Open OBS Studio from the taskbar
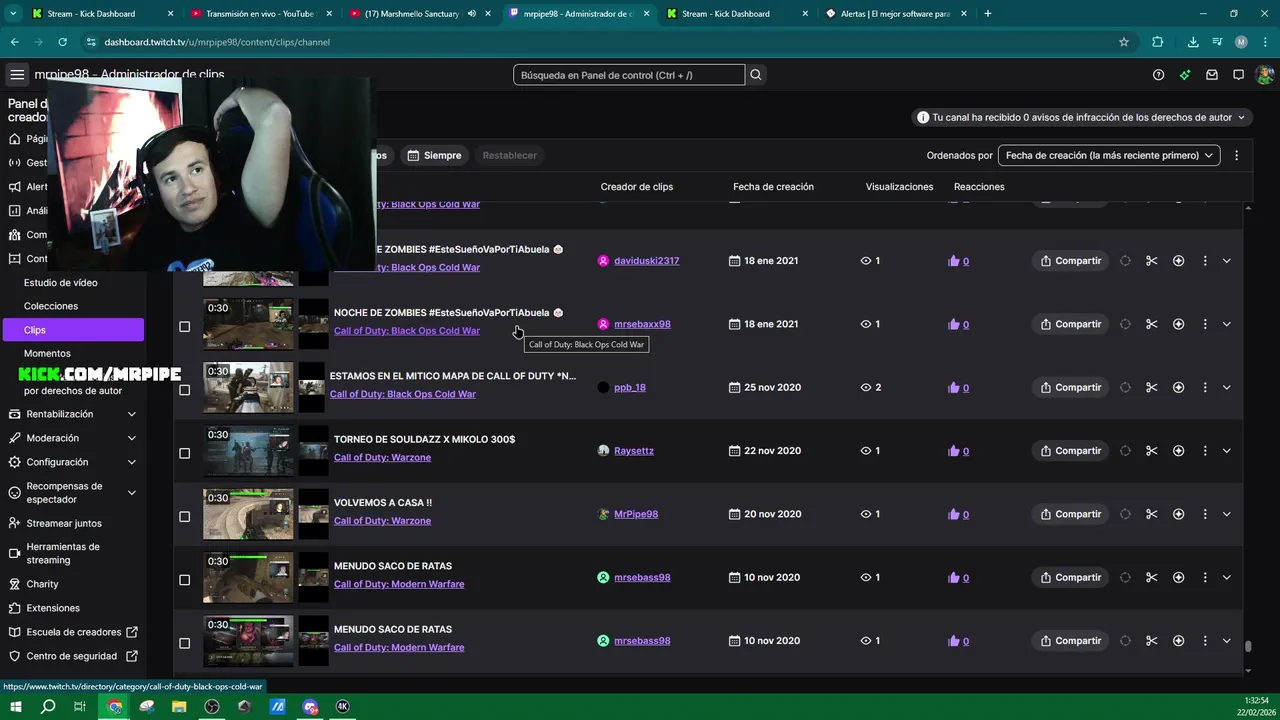 pyautogui.click(x=212, y=706)
